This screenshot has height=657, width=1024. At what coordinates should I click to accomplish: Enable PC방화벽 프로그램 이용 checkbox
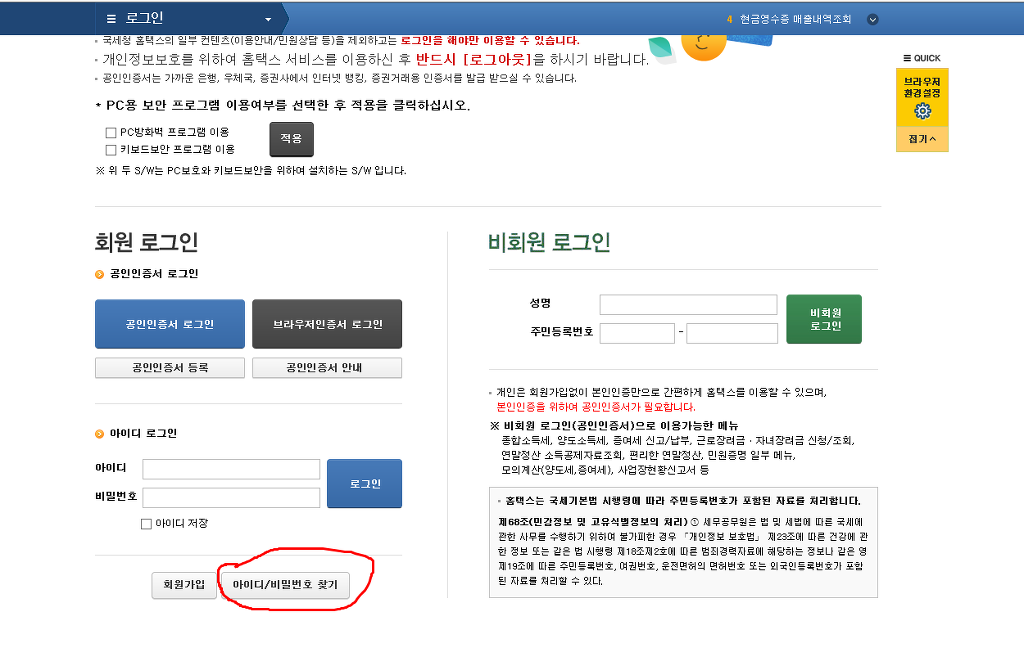[x=111, y=133]
